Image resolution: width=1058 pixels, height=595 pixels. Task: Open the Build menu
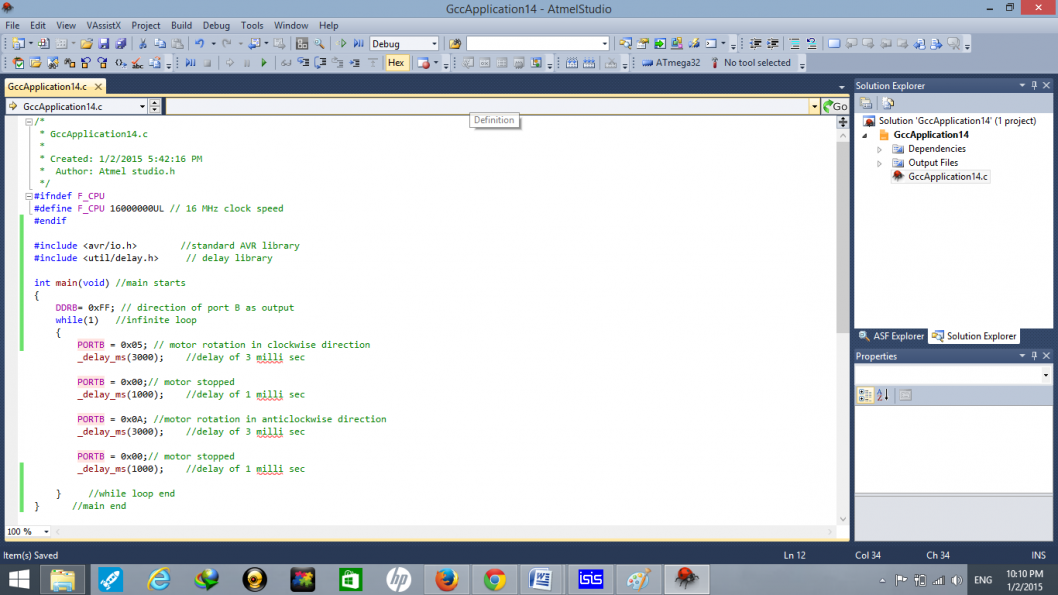click(181, 25)
